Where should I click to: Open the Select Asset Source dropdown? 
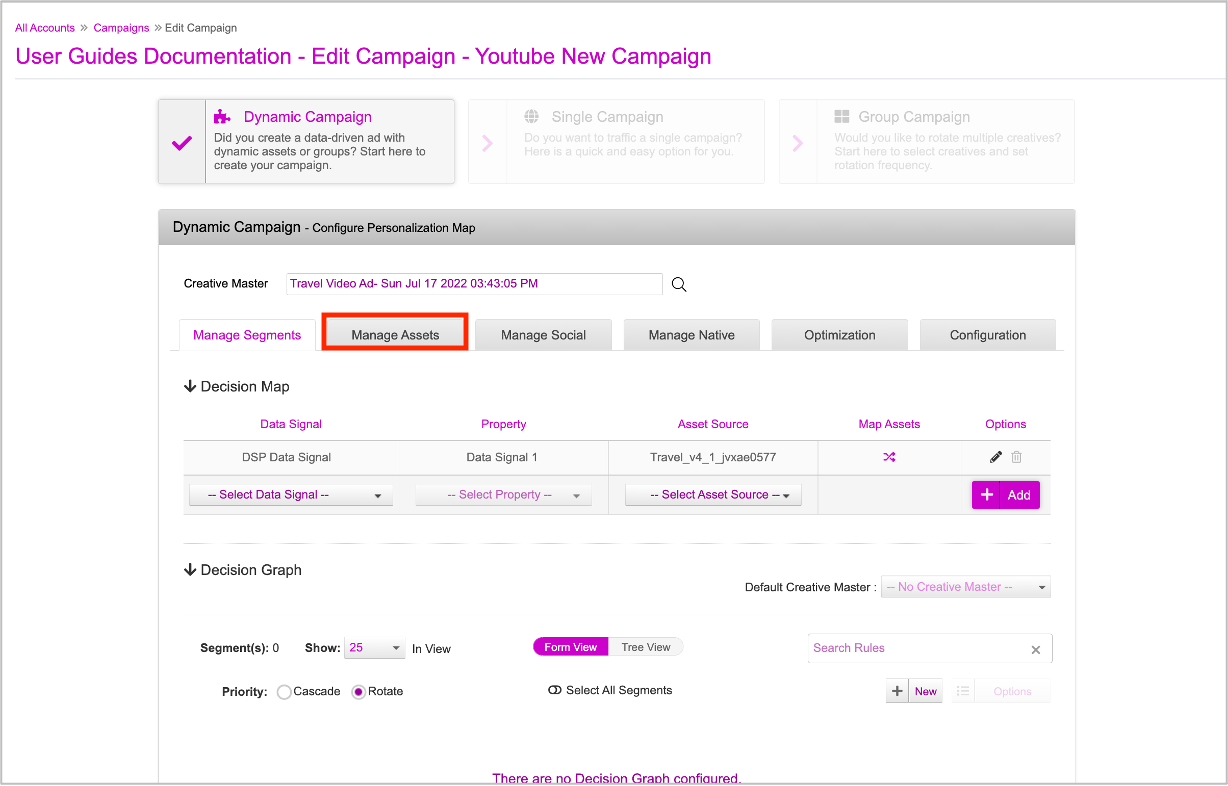(x=713, y=495)
